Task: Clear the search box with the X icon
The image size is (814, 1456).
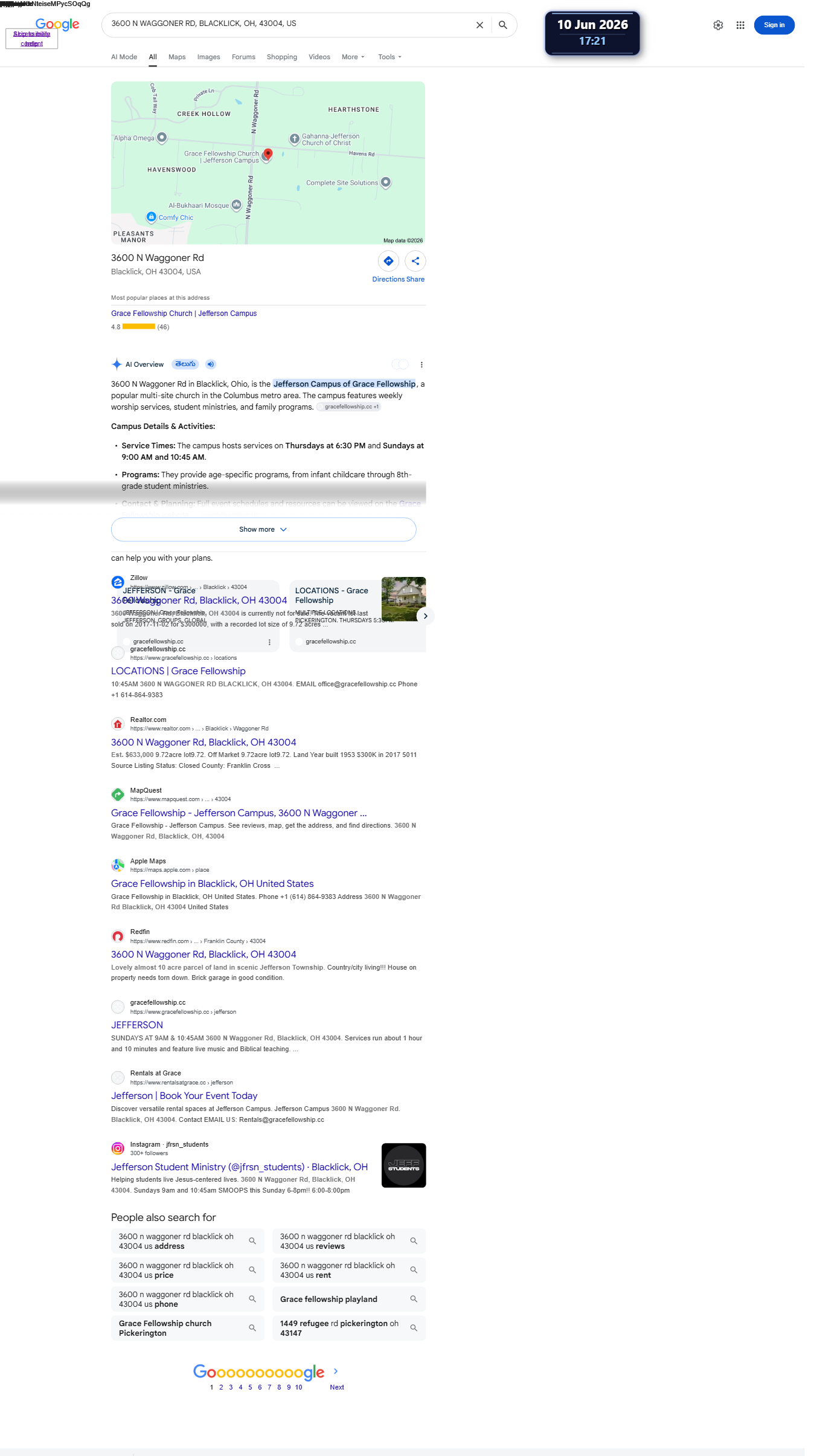Action: point(479,25)
